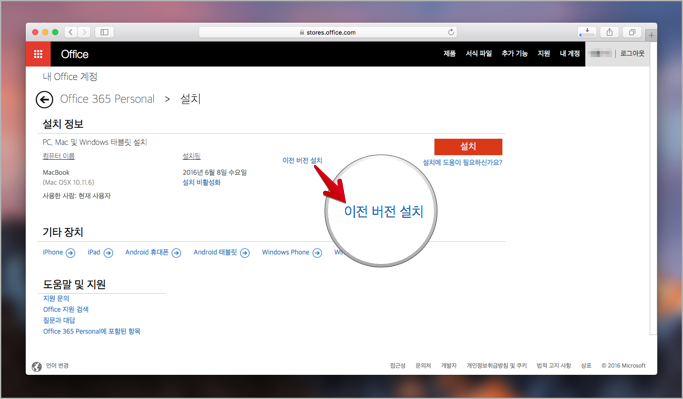Open 상표 footer link
683x399 pixels.
coord(586,365)
